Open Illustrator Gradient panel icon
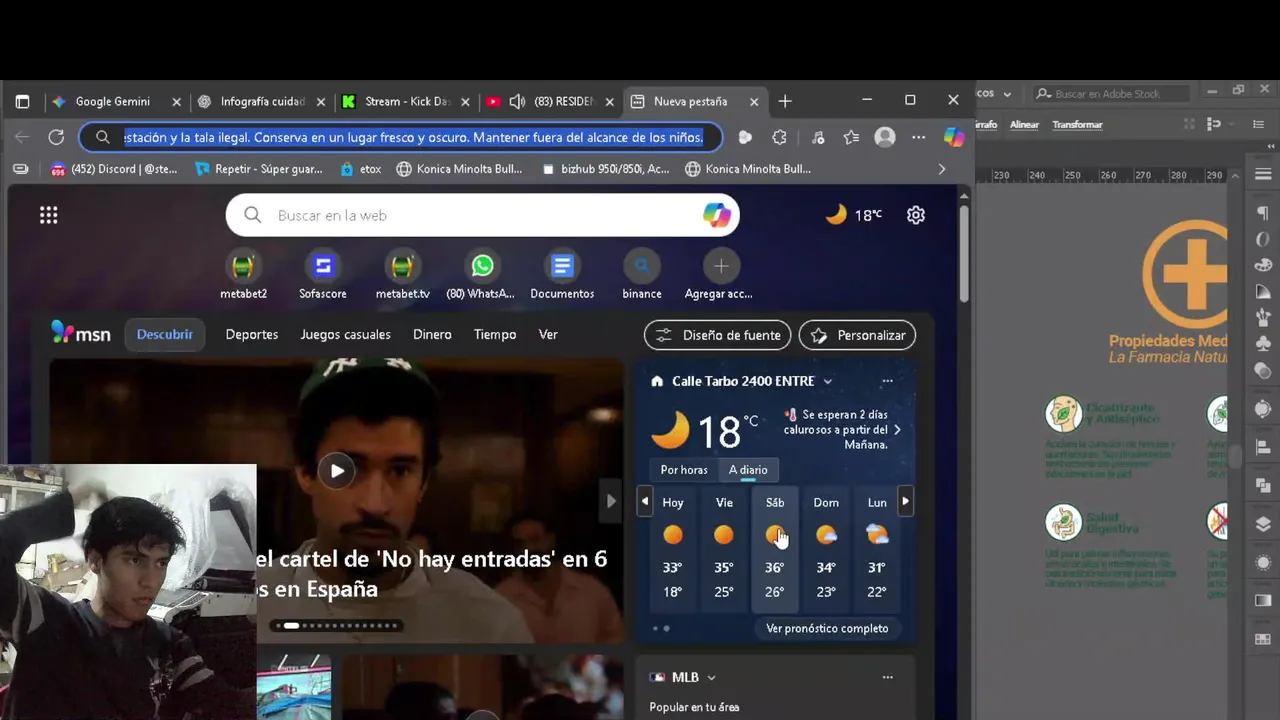 click(1263, 600)
